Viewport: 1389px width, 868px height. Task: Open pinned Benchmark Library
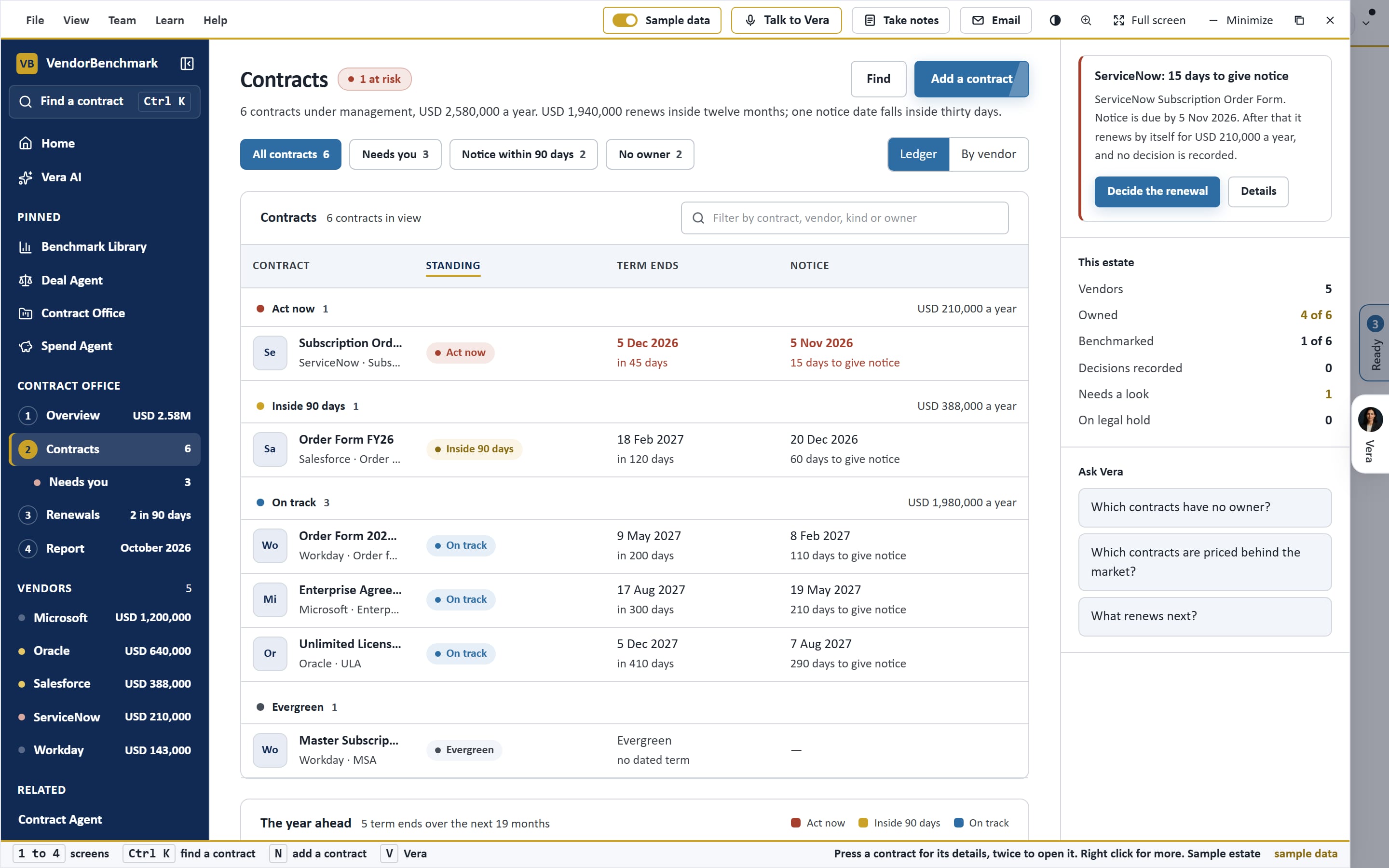[x=105, y=246]
